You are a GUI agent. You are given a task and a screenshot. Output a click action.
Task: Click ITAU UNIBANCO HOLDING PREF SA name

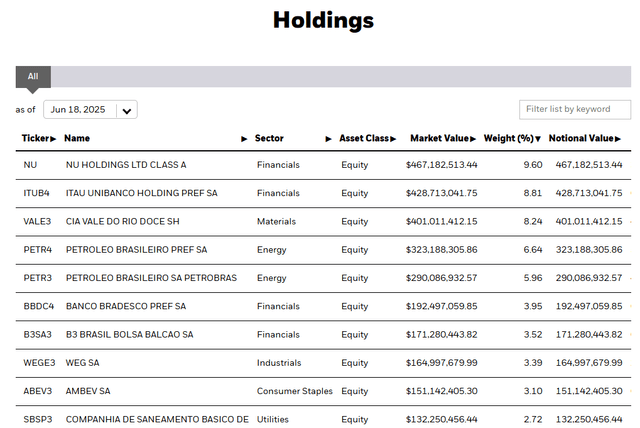[x=142, y=193]
